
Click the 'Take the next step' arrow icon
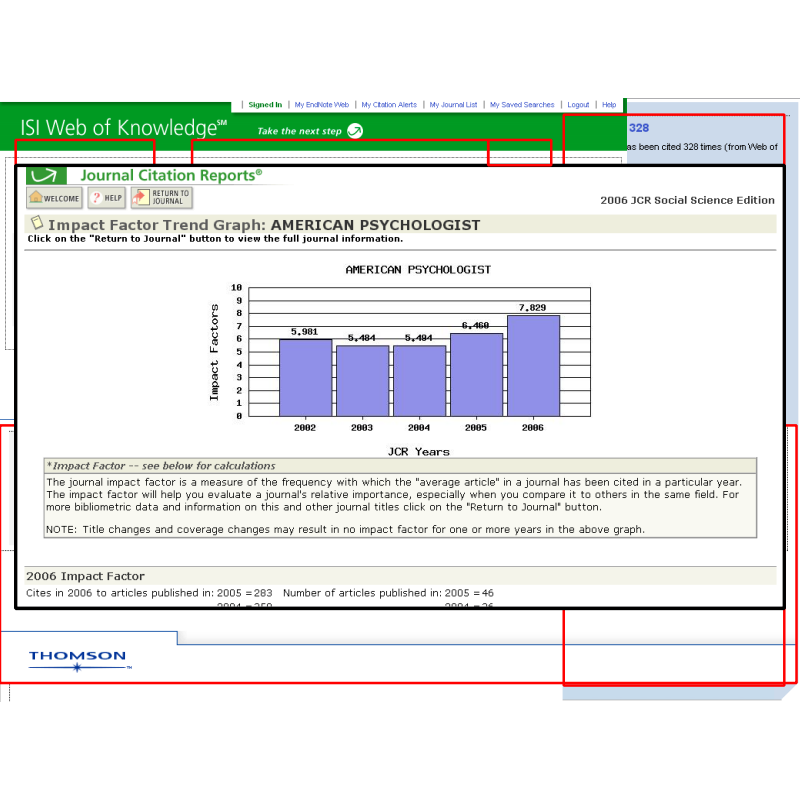[x=354, y=131]
